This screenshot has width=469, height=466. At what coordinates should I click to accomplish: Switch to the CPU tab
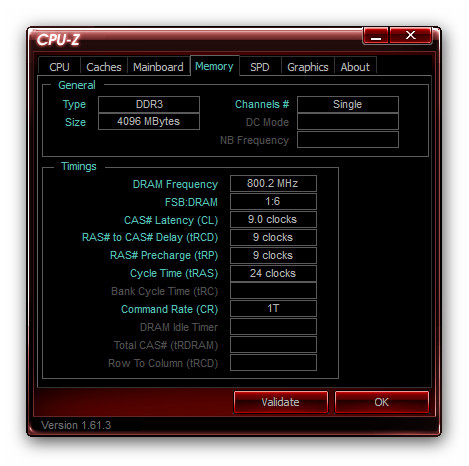click(59, 67)
